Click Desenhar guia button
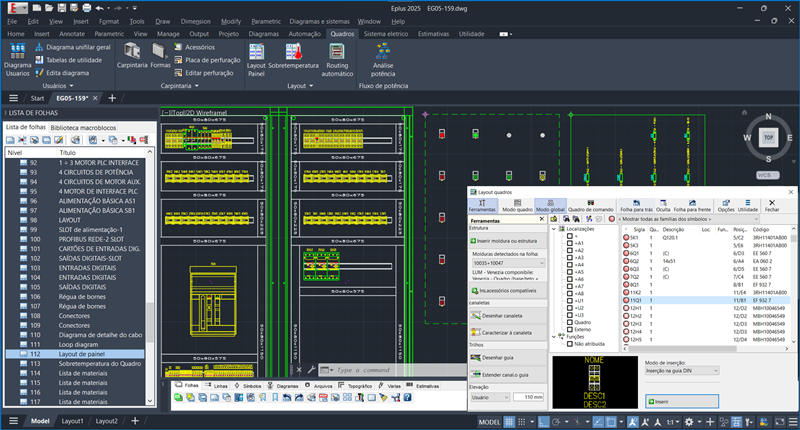Screen dimensions: 800x430 click(x=507, y=358)
